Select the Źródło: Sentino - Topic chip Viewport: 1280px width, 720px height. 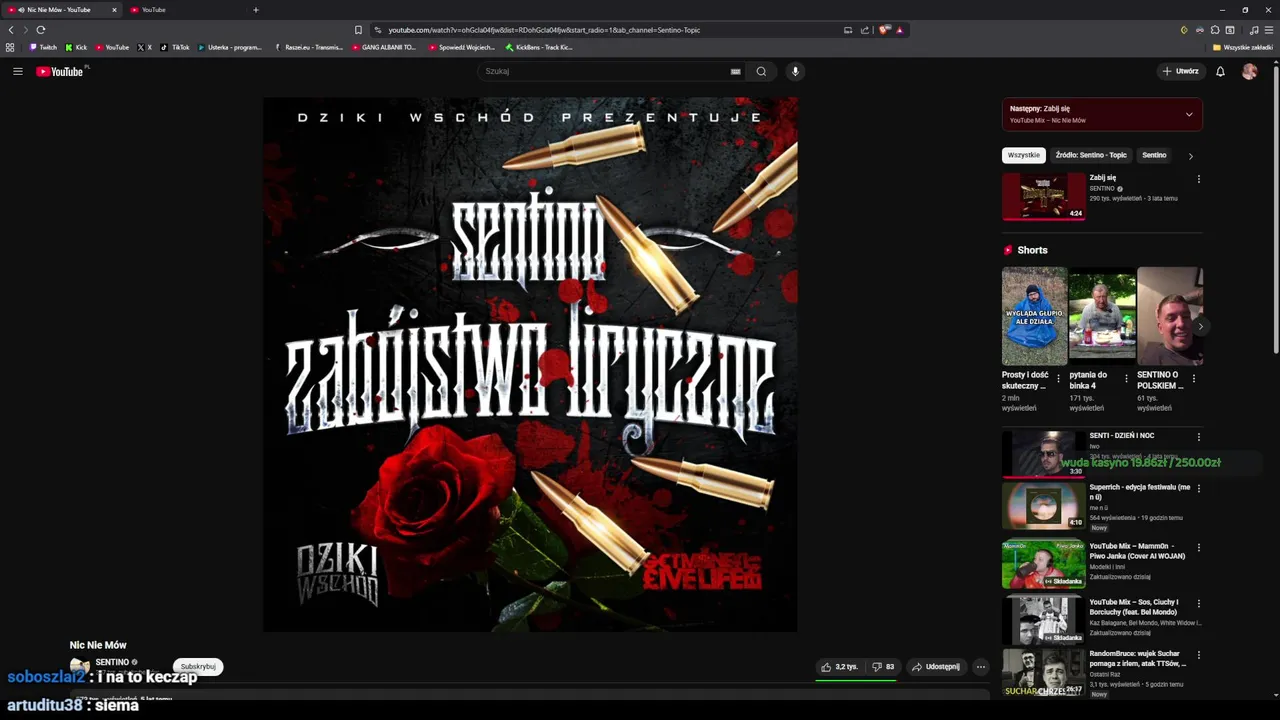coord(1091,155)
